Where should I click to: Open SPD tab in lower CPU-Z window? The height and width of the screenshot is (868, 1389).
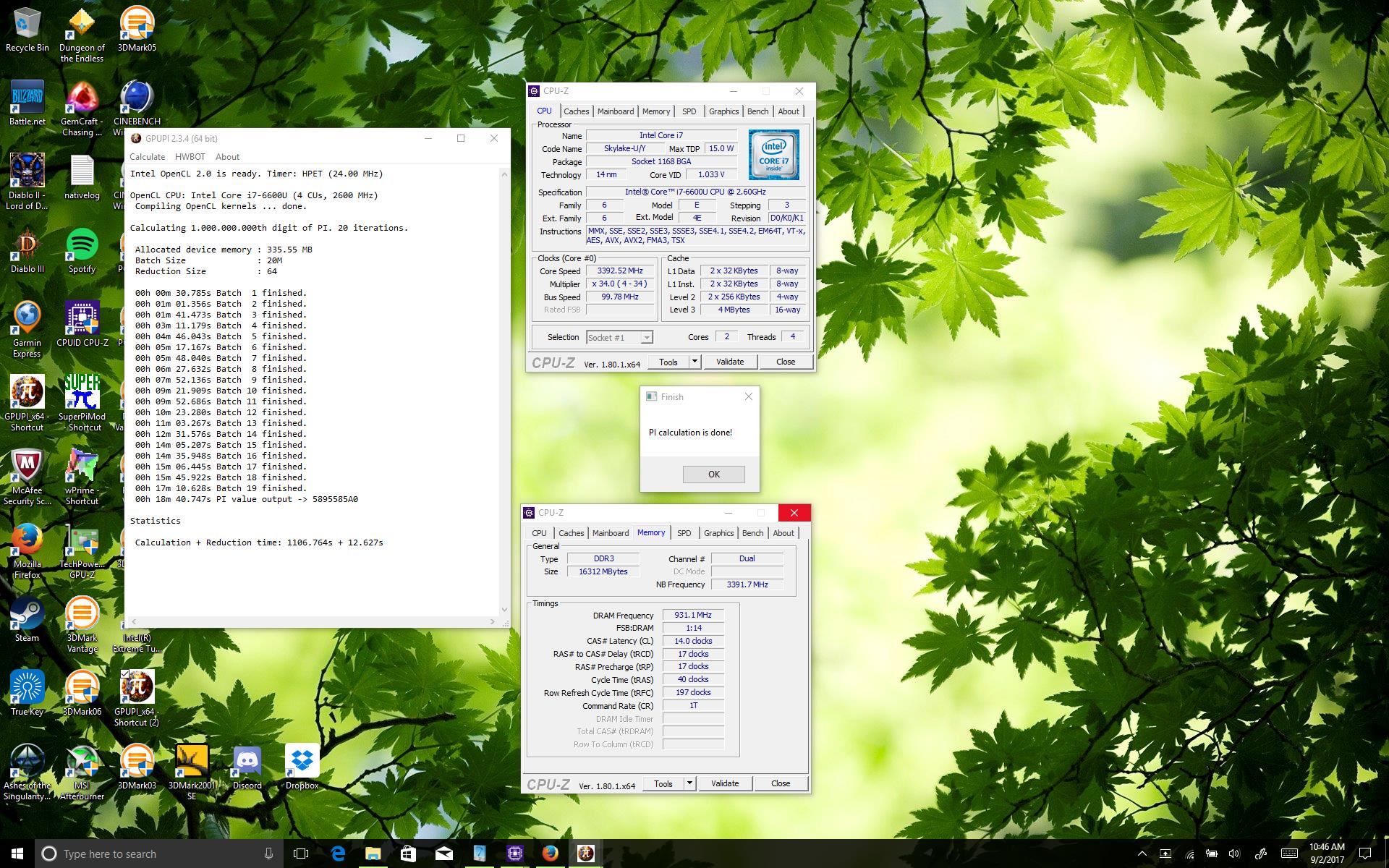684,533
